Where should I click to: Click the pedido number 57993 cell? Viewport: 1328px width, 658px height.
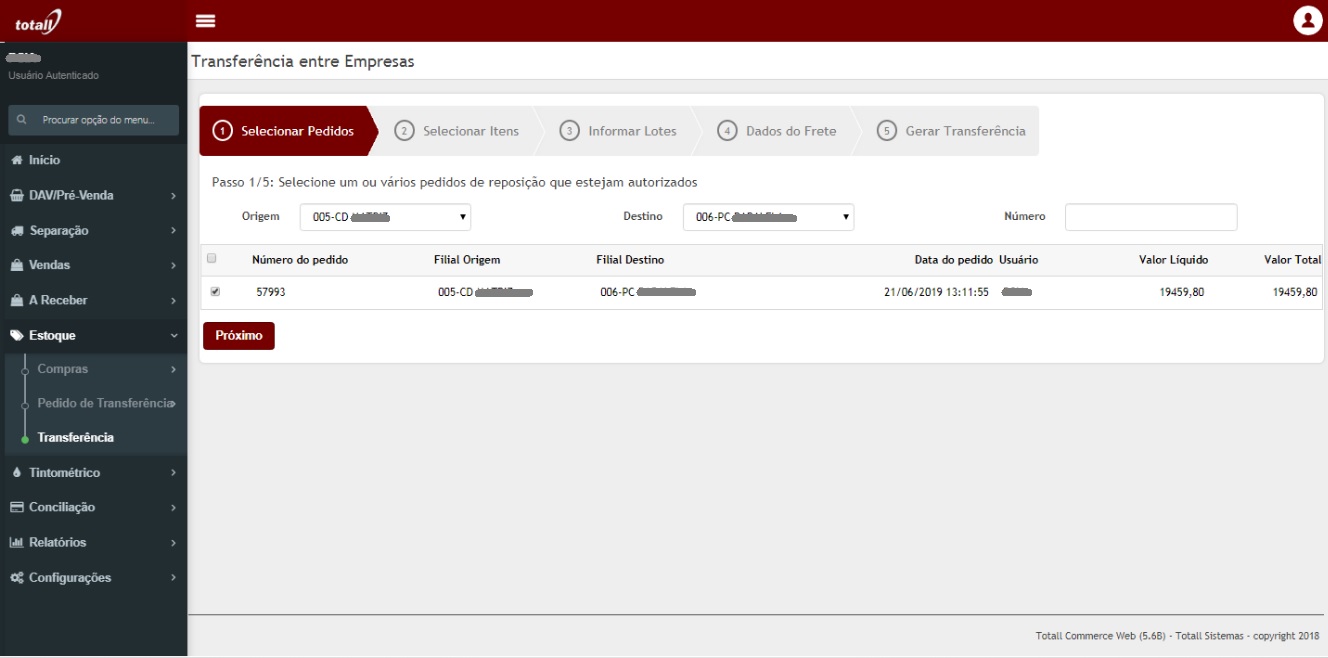[271, 293]
